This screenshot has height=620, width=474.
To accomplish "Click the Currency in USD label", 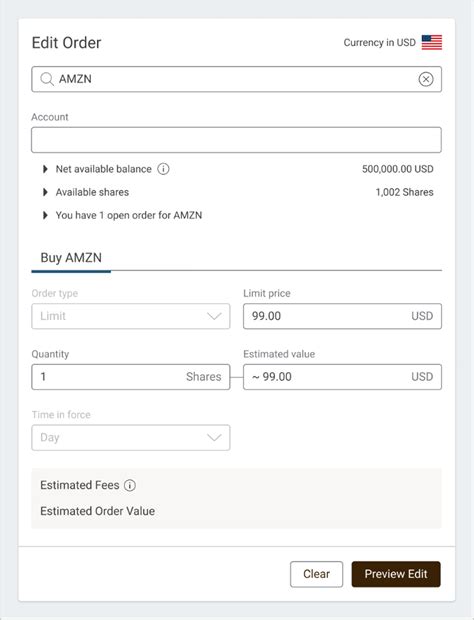I will click(x=380, y=42).
